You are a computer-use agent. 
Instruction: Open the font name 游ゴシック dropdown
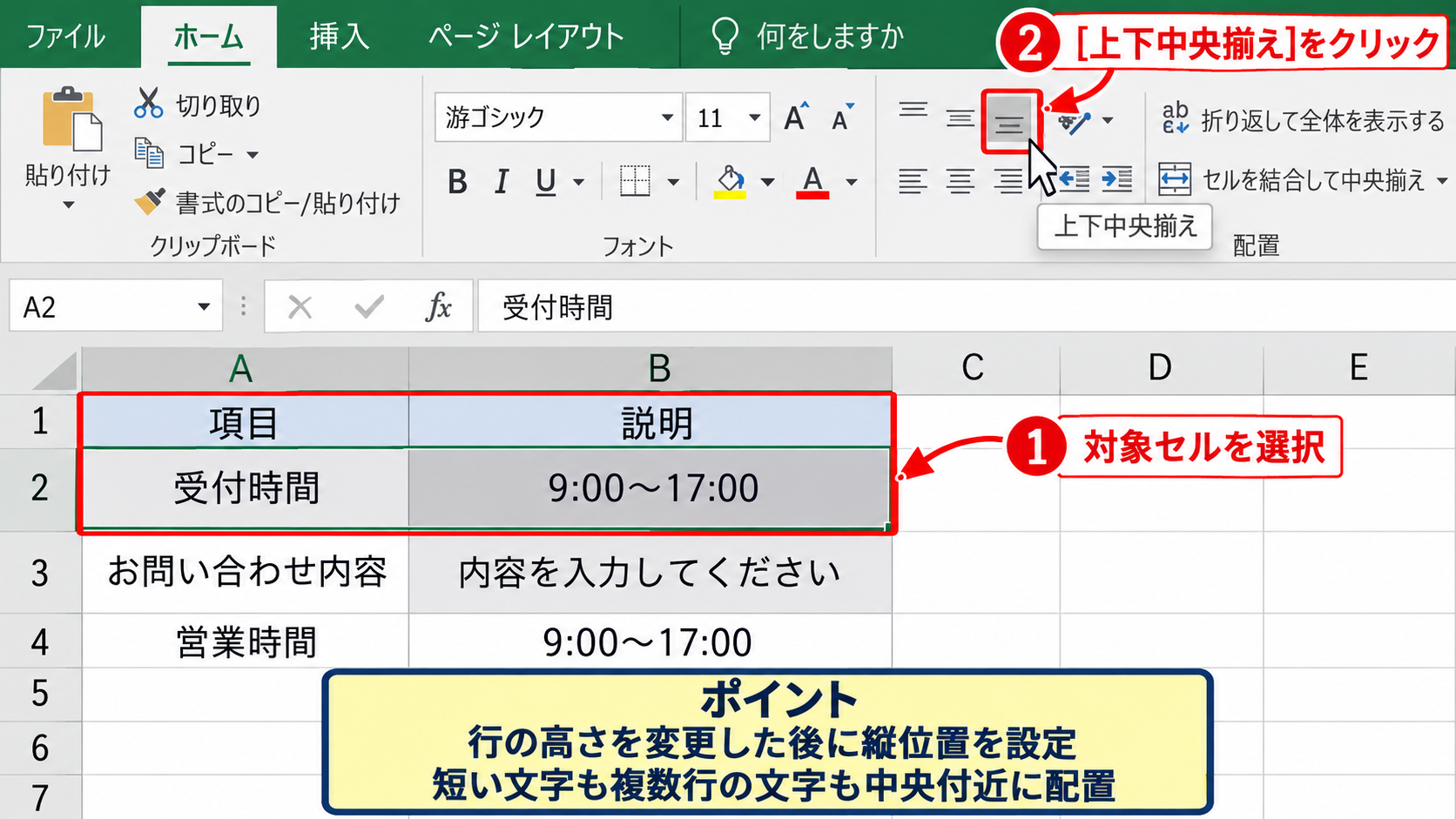tap(667, 117)
